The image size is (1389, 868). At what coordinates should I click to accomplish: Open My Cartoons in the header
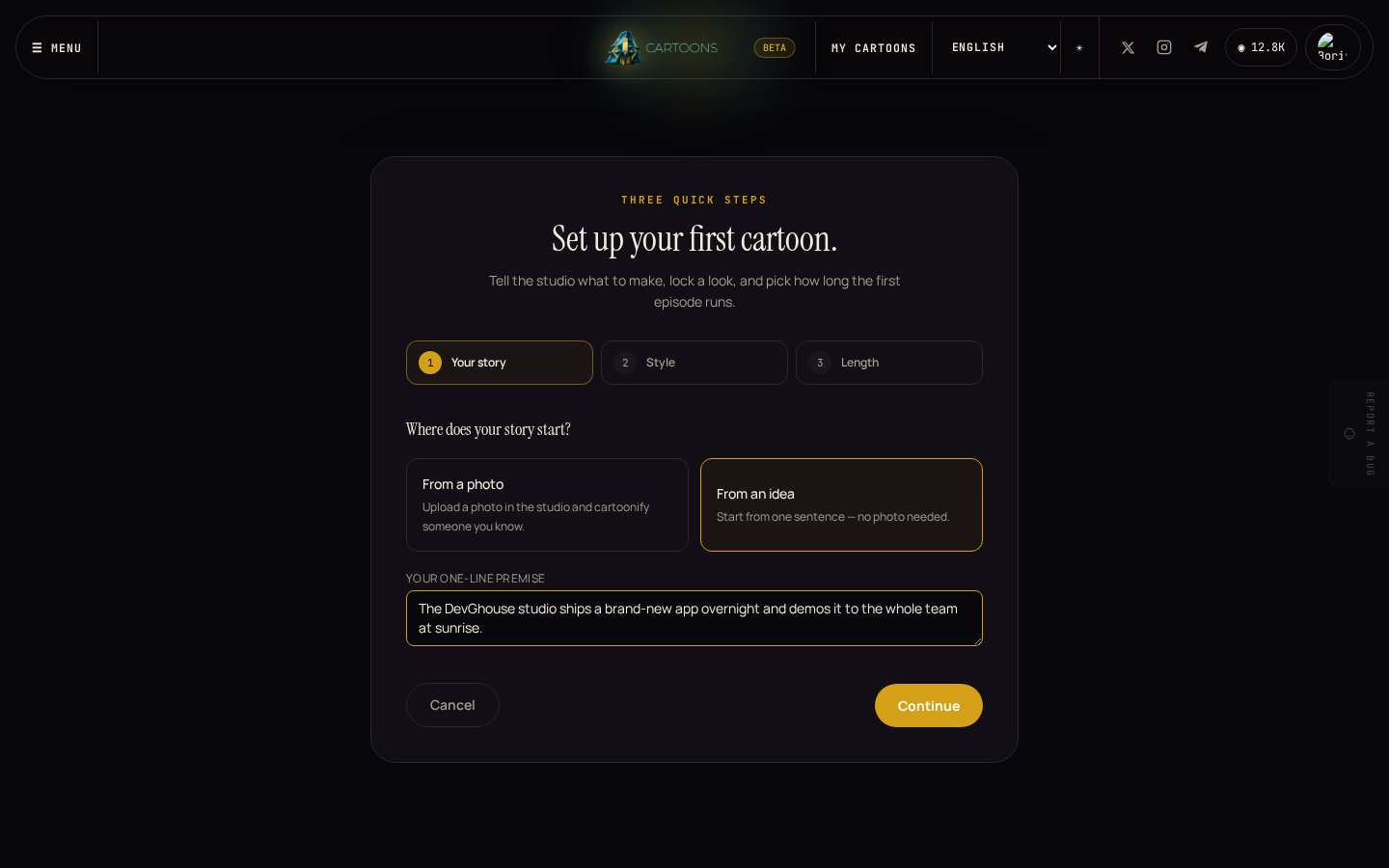click(874, 47)
